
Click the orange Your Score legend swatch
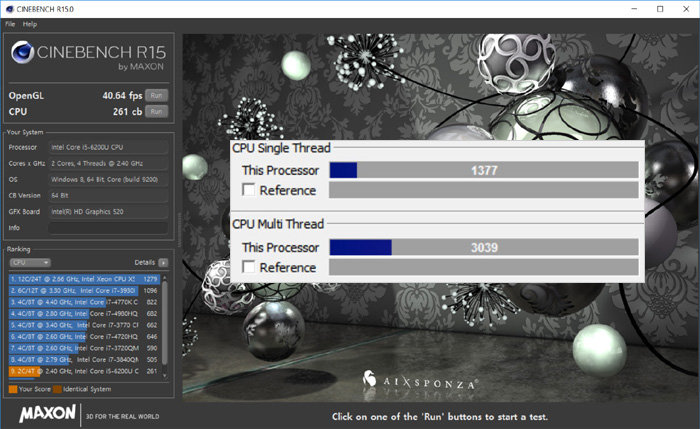point(13,389)
